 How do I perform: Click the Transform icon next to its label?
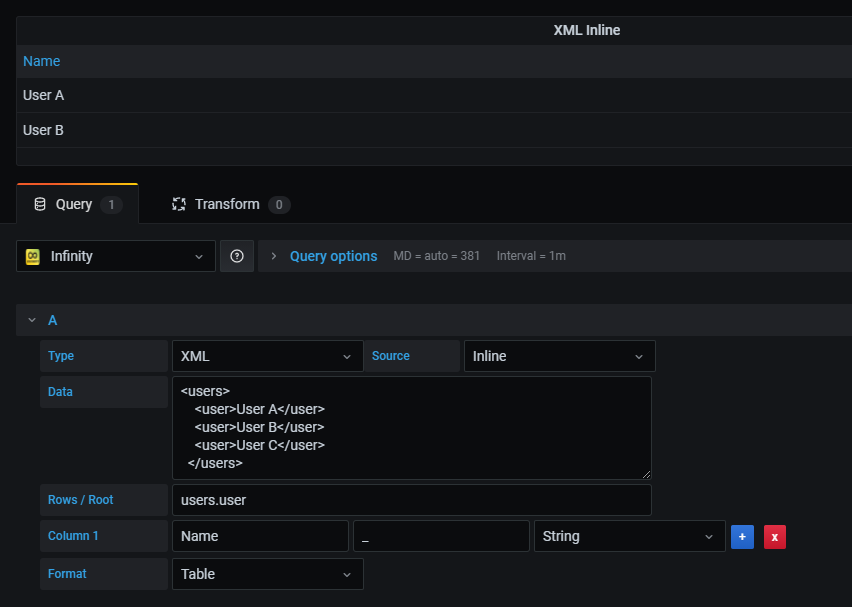179,204
